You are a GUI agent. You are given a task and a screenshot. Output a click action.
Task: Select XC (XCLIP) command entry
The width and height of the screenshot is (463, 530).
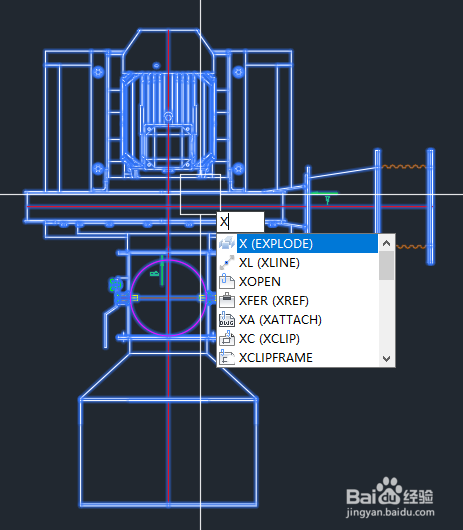point(298,338)
